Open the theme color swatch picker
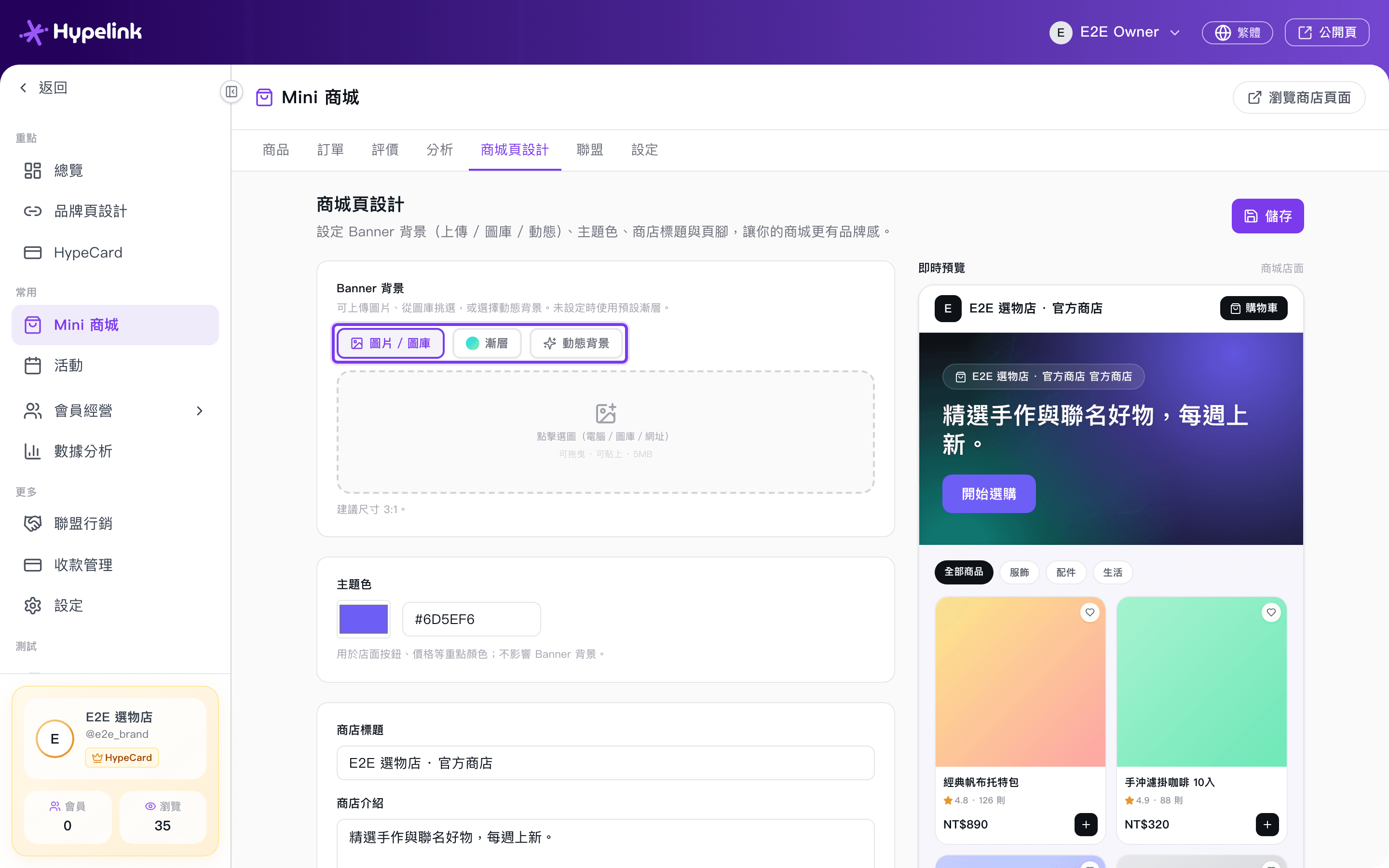This screenshot has height=868, width=1389. (x=364, y=620)
